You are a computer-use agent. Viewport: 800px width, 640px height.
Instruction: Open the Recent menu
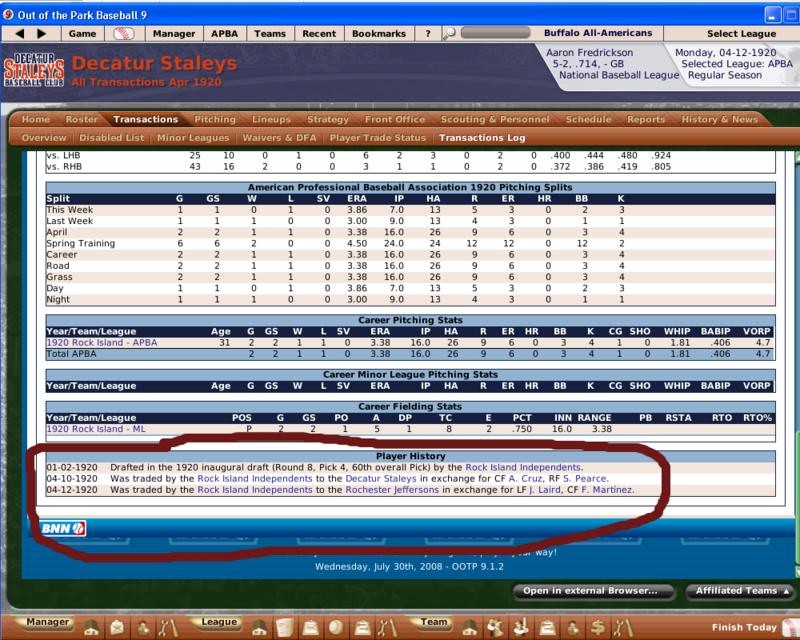coord(319,34)
